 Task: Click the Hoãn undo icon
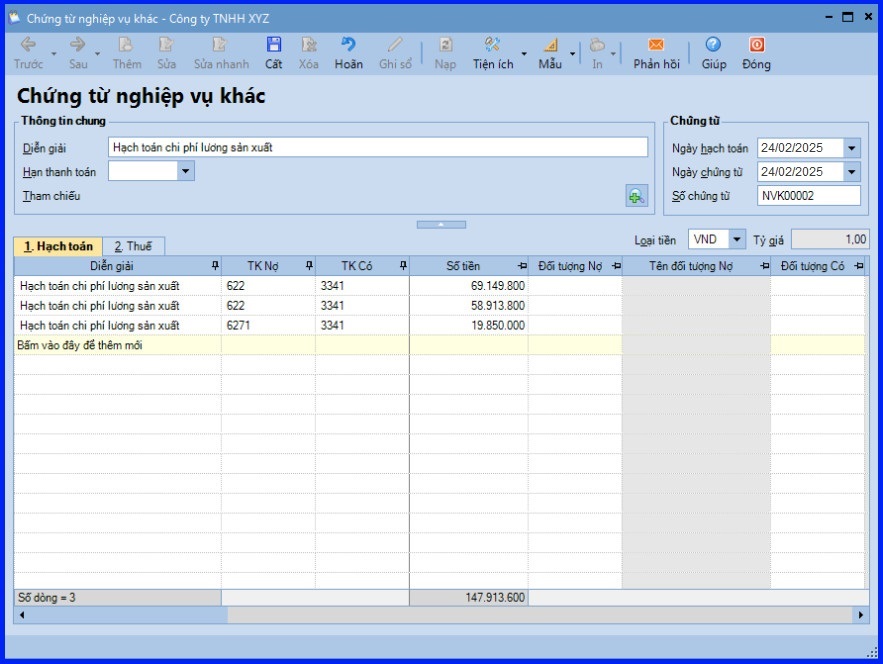(x=348, y=45)
